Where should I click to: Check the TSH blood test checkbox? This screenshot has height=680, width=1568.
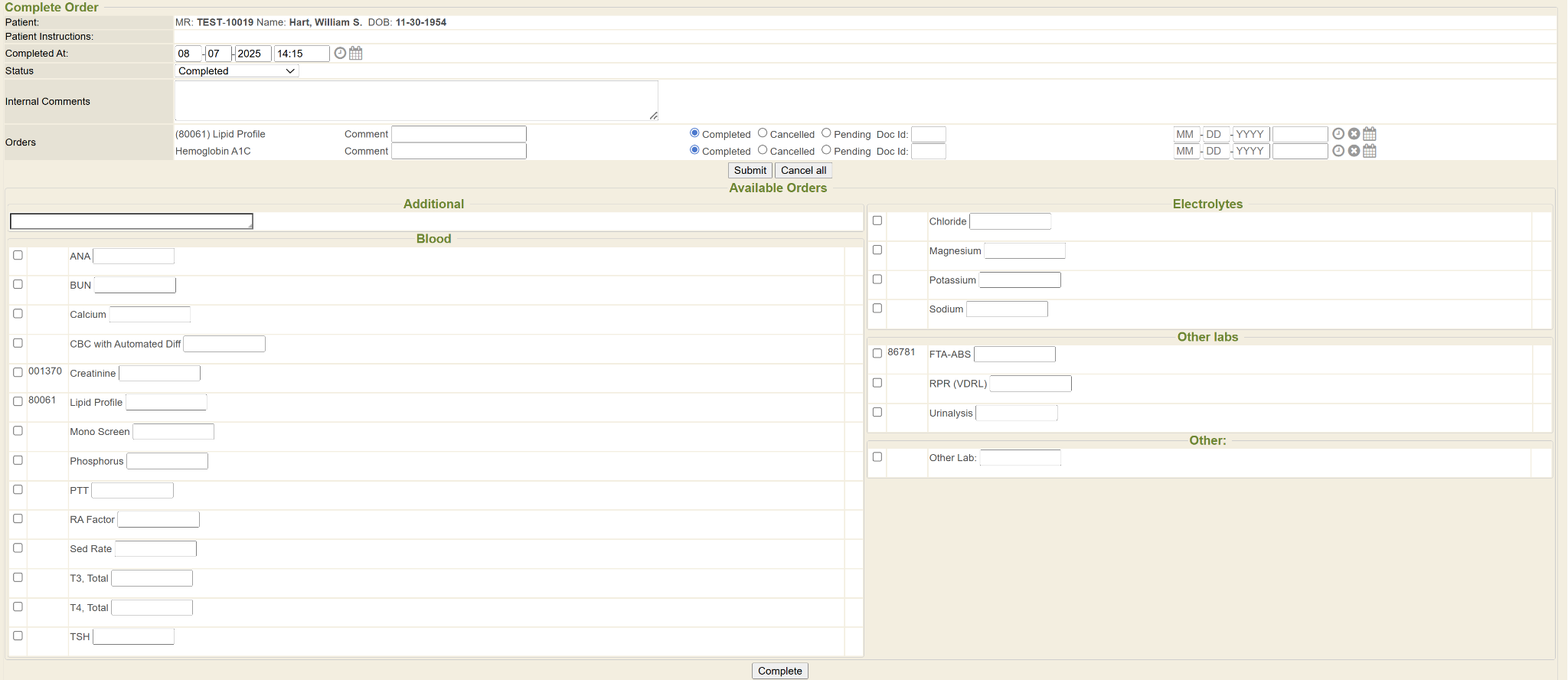click(18, 636)
